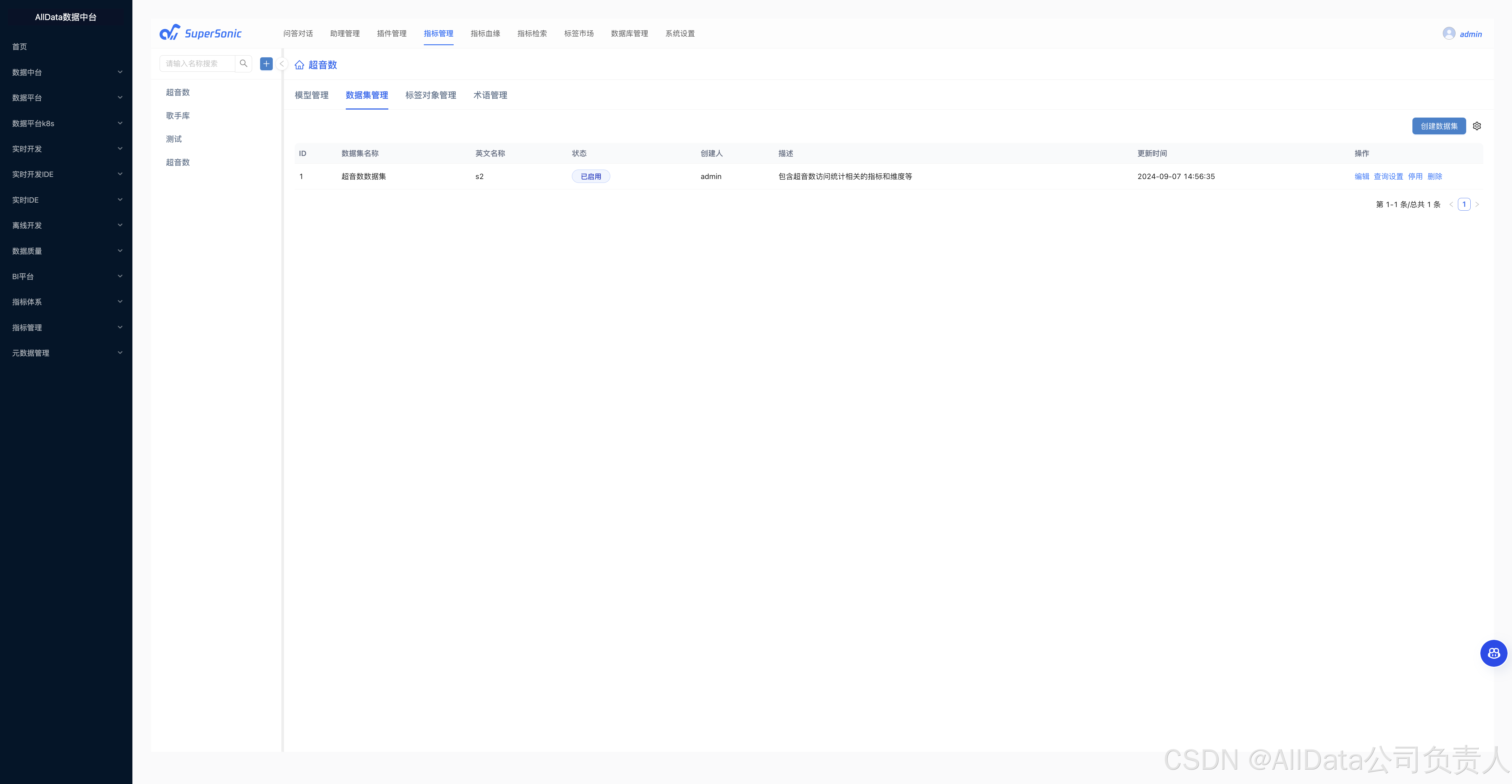
Task: Click the search magnifier icon
Action: [x=244, y=64]
